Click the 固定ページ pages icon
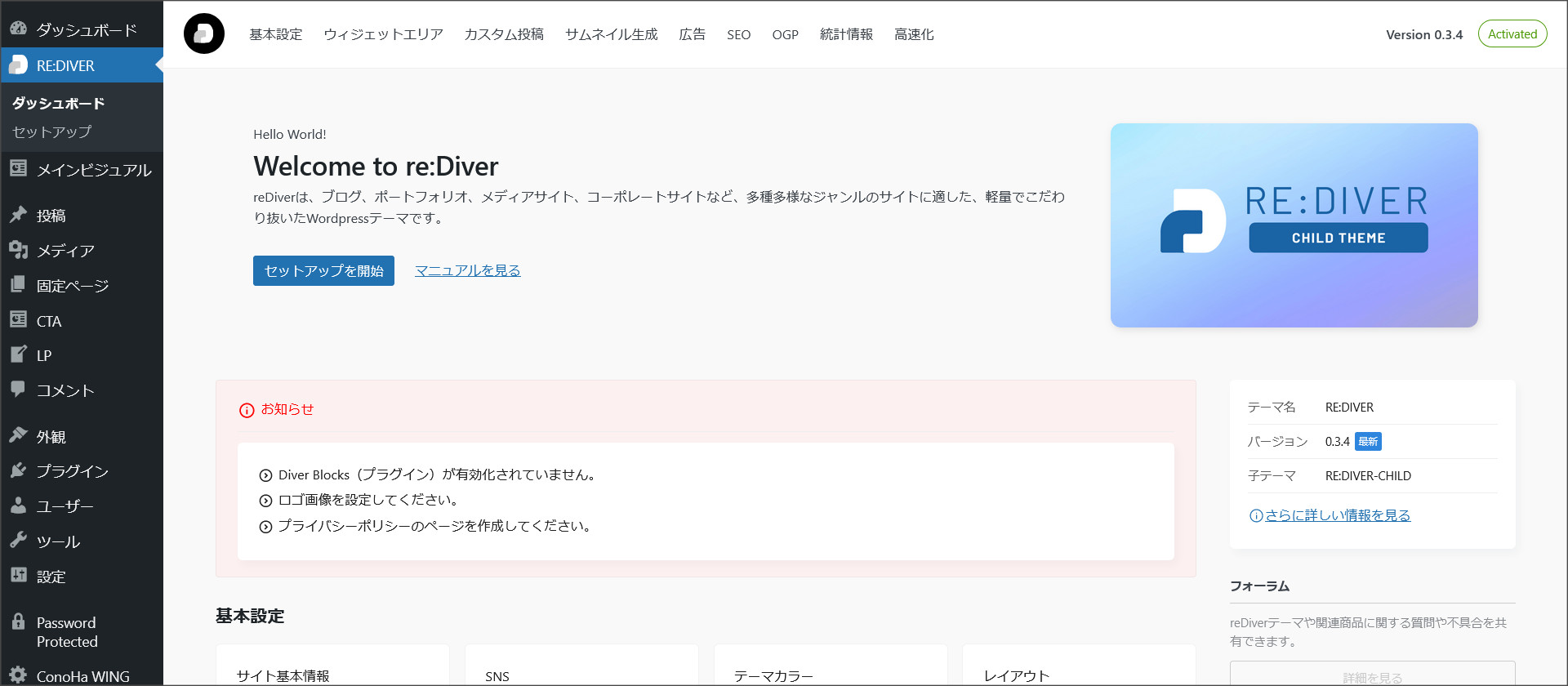 pyautogui.click(x=18, y=285)
